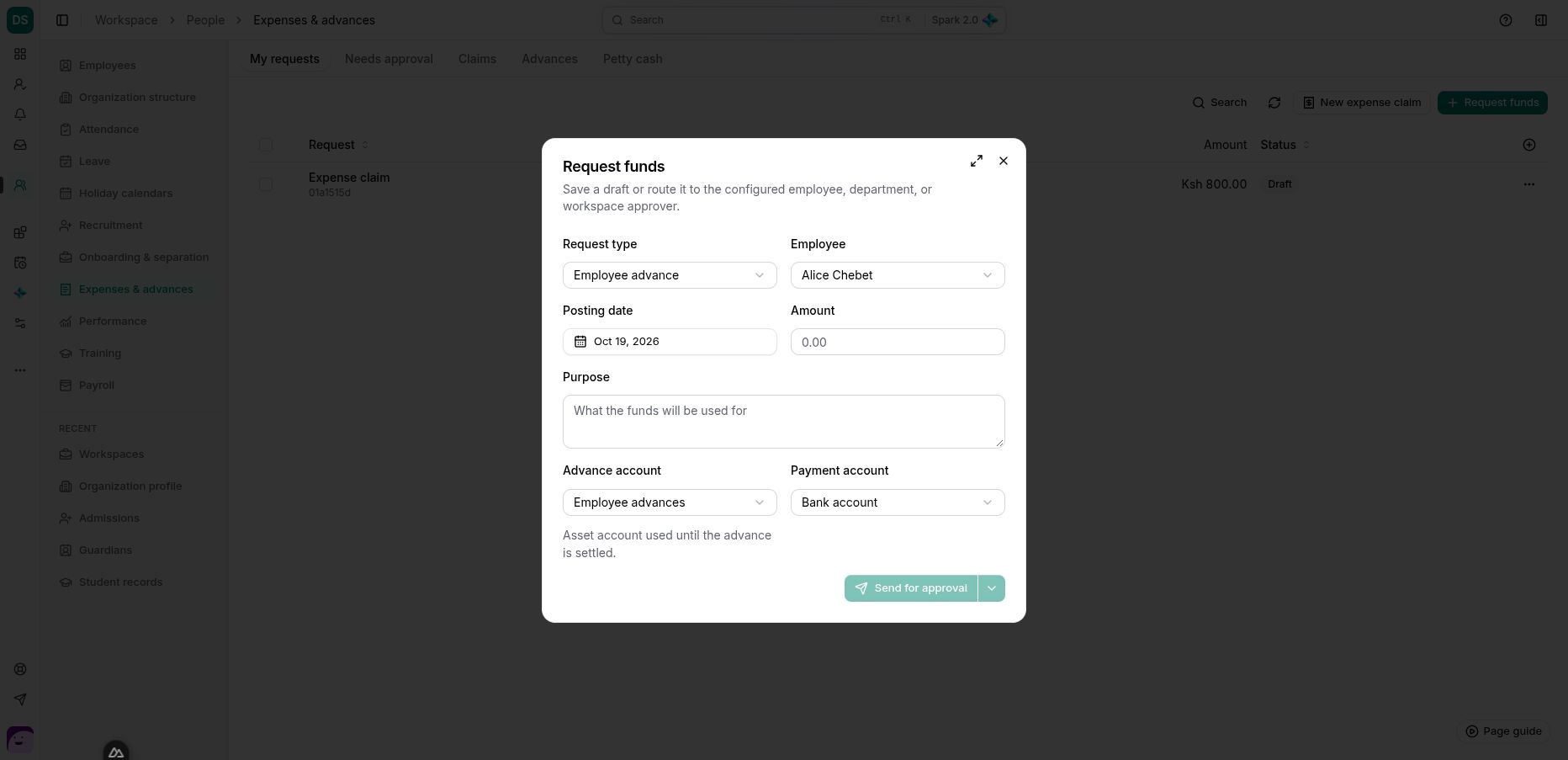Toggle the select-all checkbox in table header
The width and height of the screenshot is (1568, 760).
266,145
